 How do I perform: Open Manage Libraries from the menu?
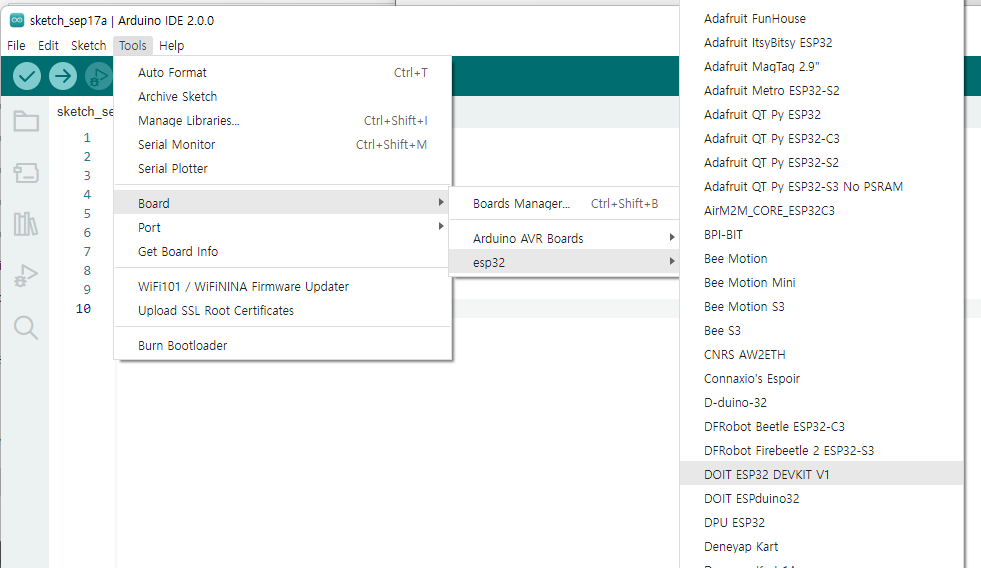pyautogui.click(x=283, y=121)
